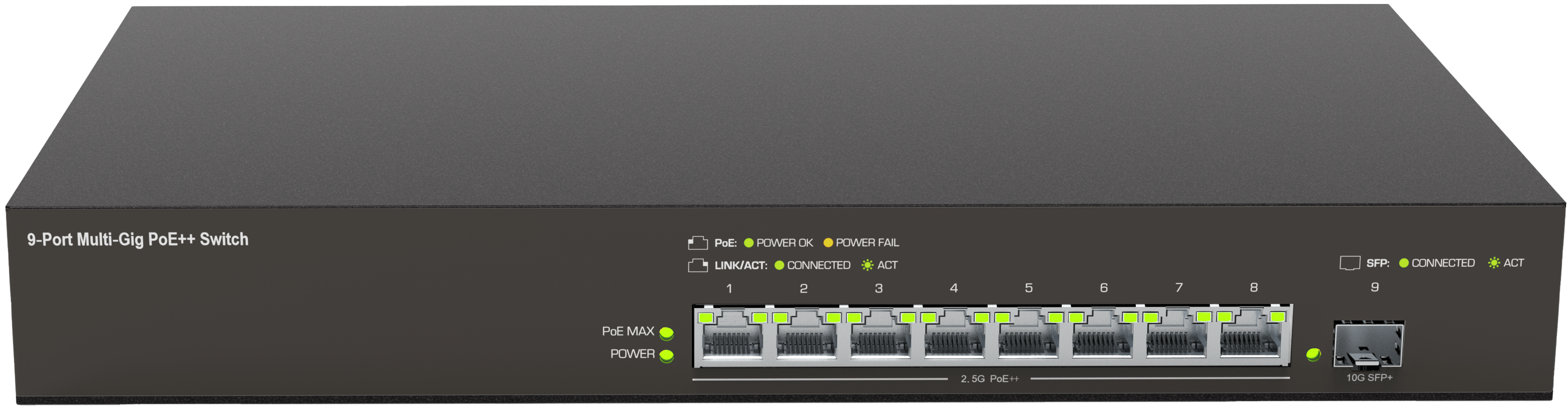Click the 2.5G PoE++ label
Image resolution: width=1568 pixels, height=409 pixels.
click(990, 379)
